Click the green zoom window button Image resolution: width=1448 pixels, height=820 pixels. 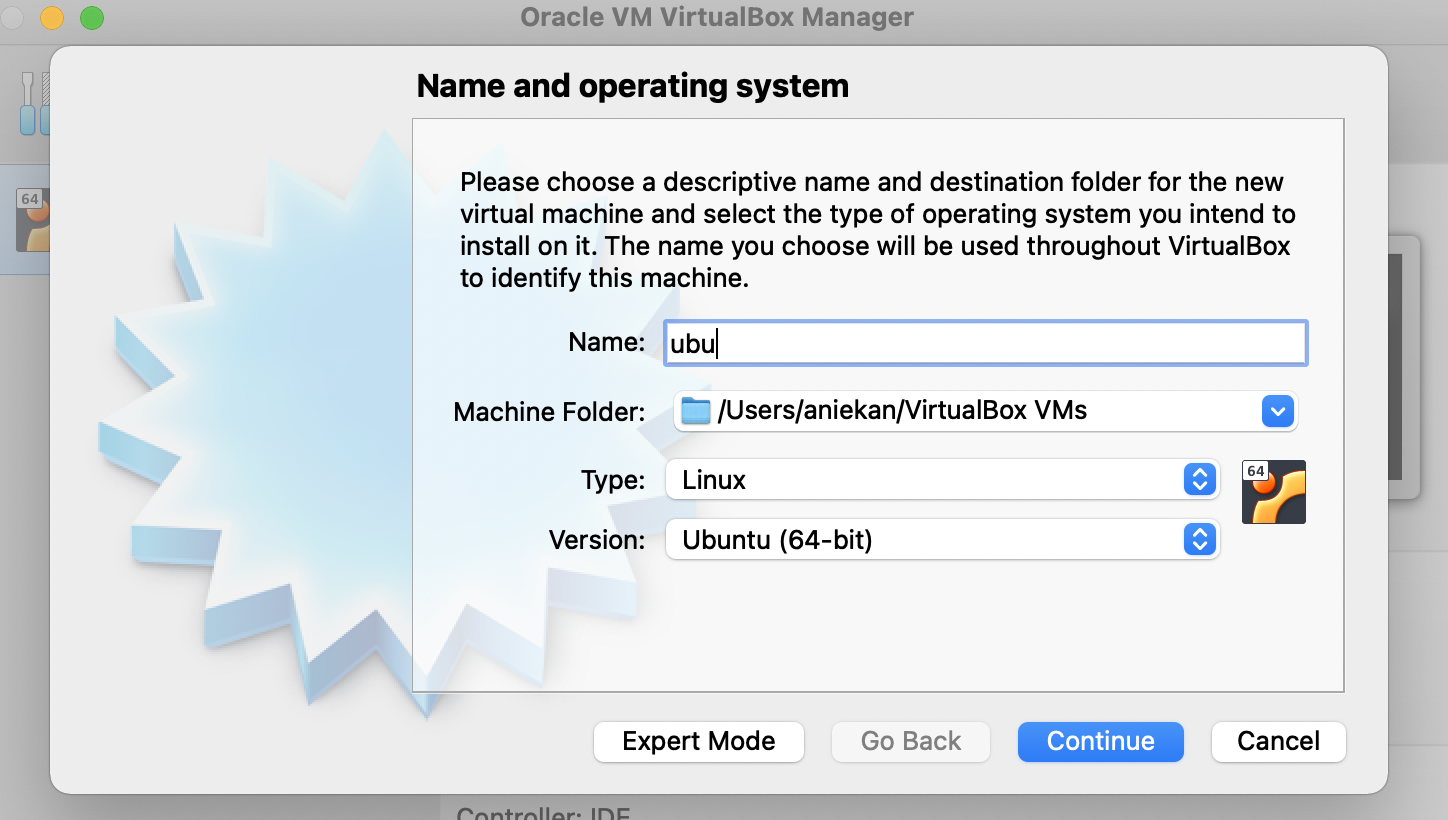pos(91,17)
